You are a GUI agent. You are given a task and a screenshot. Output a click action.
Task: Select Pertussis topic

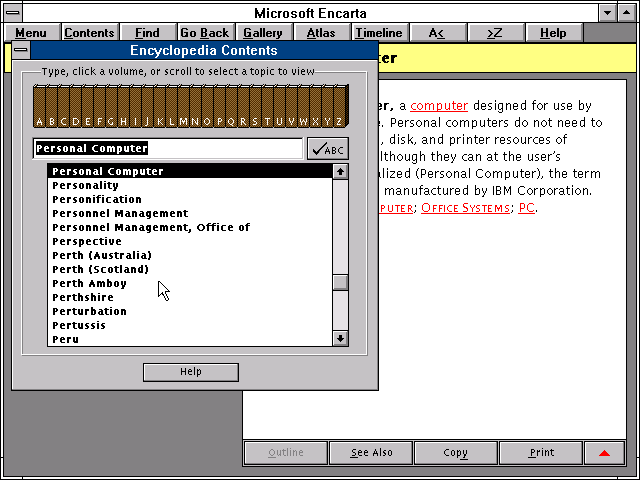190,325
